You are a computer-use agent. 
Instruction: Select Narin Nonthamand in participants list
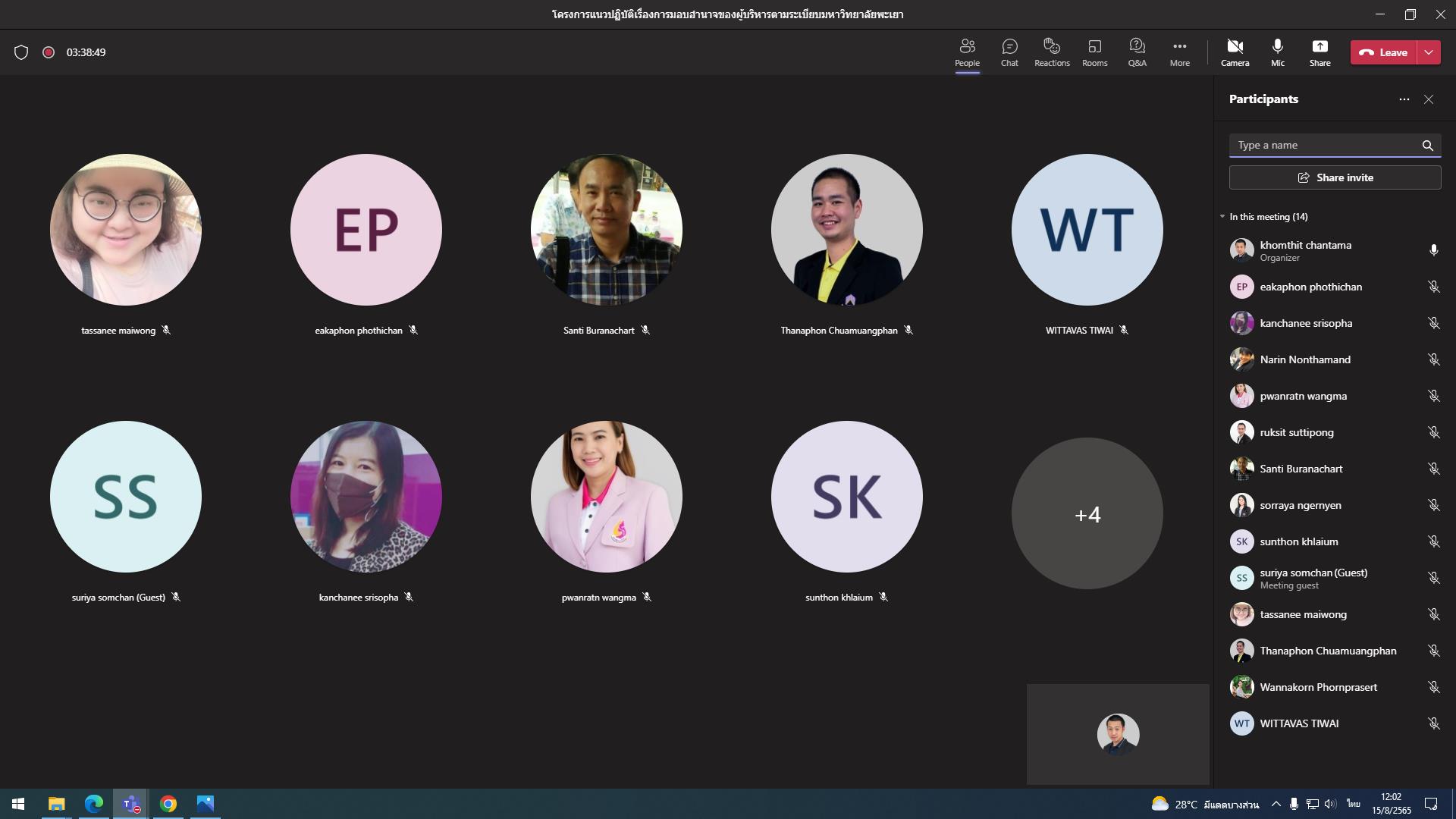pyautogui.click(x=1335, y=359)
